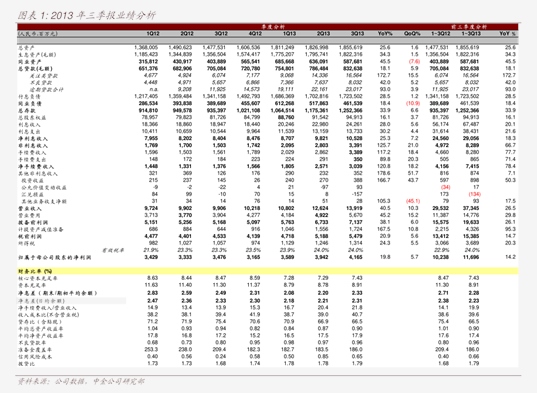Select the bold value 651,376
This screenshot has height=393, width=537.
tap(148, 68)
